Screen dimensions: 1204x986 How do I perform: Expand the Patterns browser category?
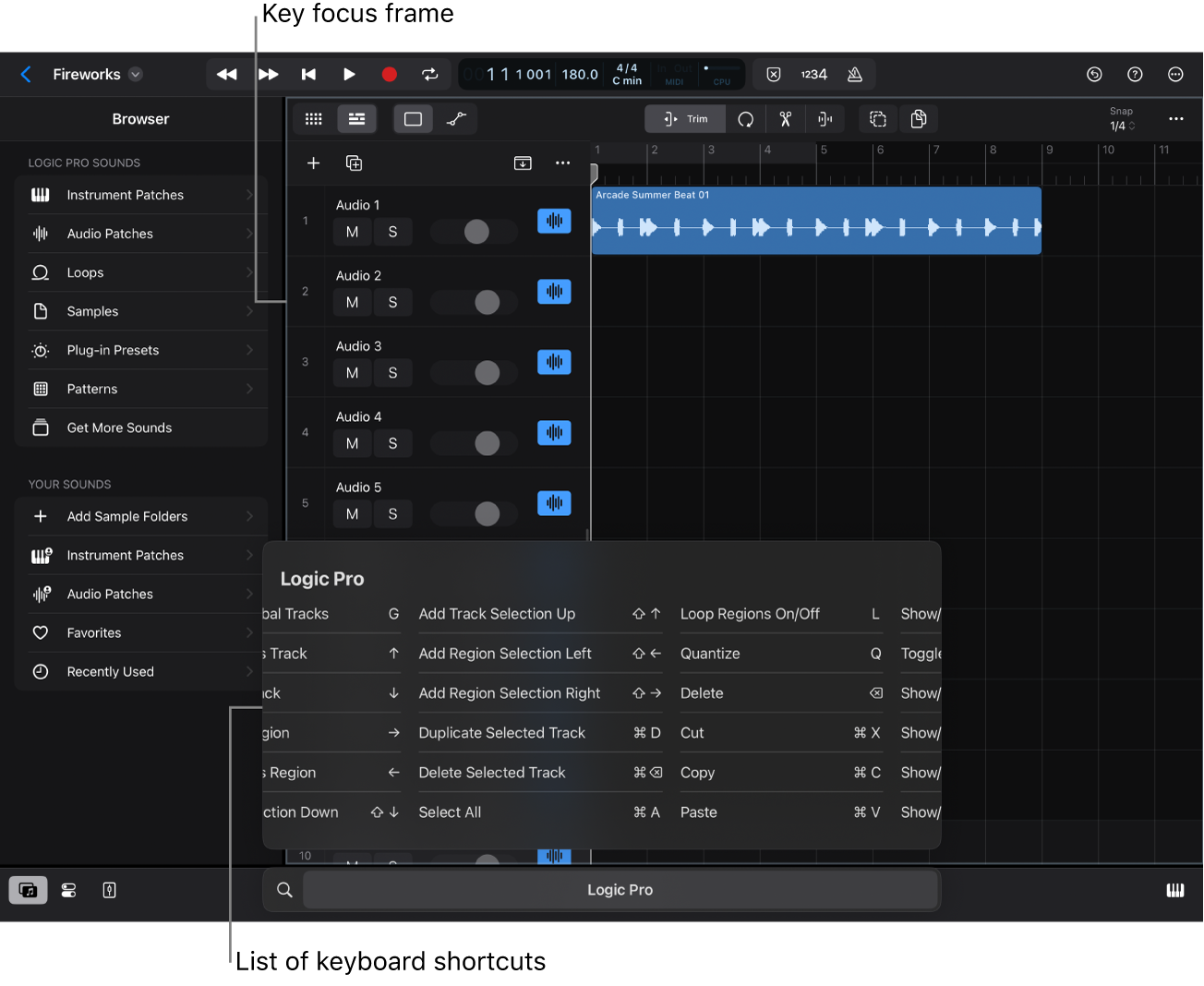coord(141,389)
